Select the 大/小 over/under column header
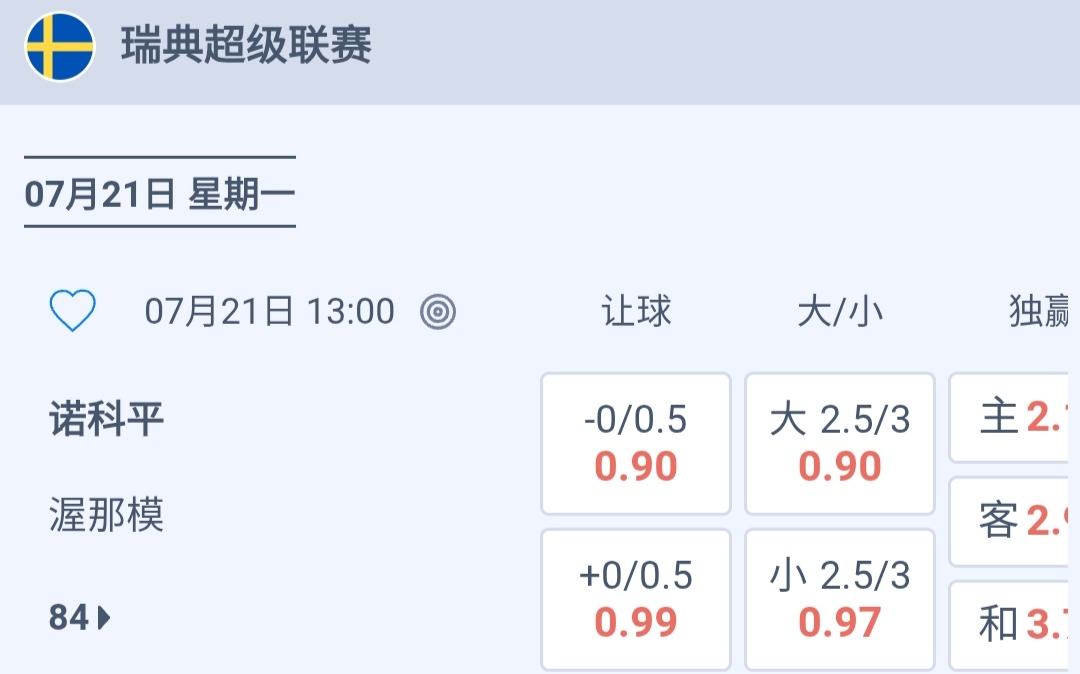1080x674 pixels. click(x=840, y=312)
